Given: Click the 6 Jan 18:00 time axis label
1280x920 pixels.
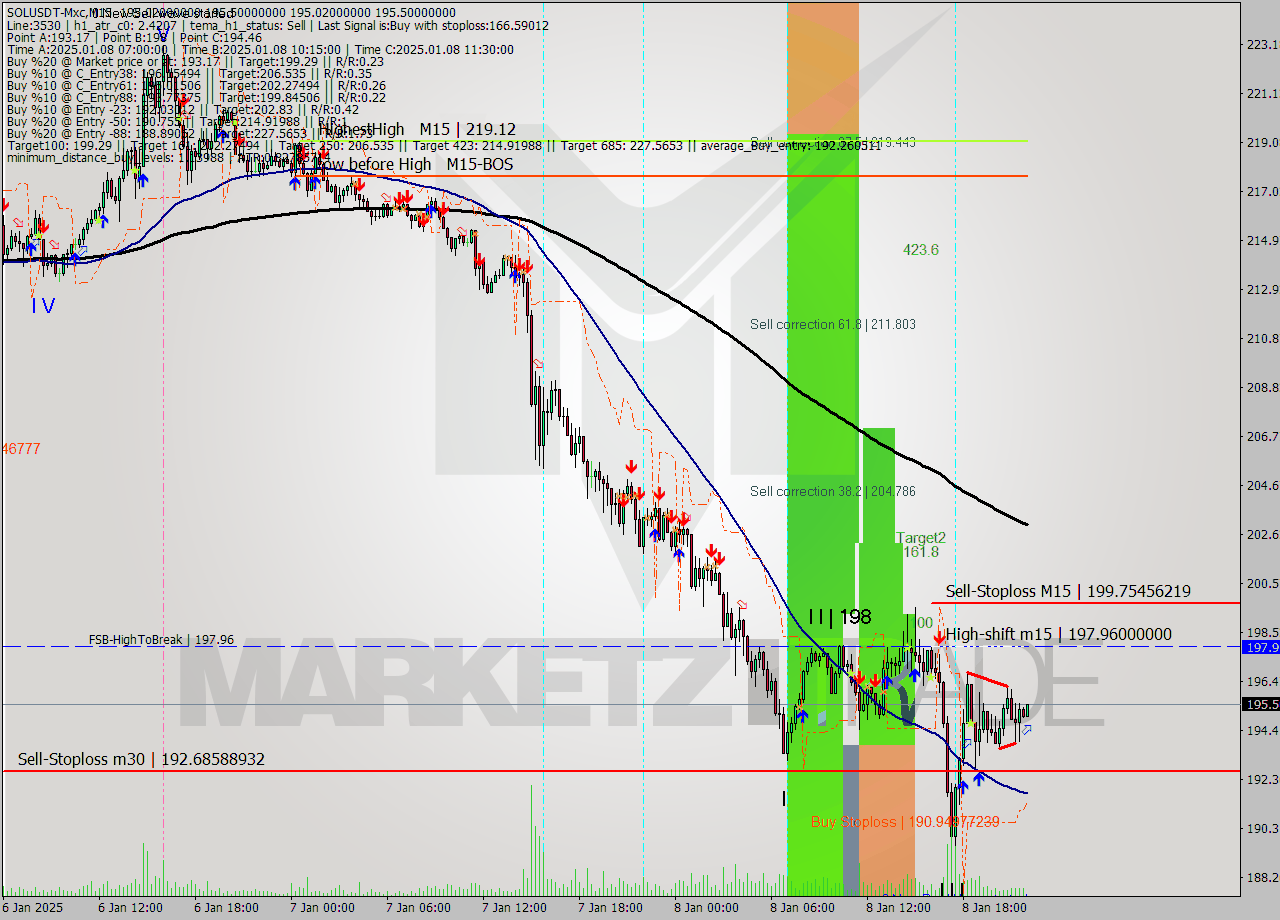Looking at the screenshot, I should tap(226, 908).
